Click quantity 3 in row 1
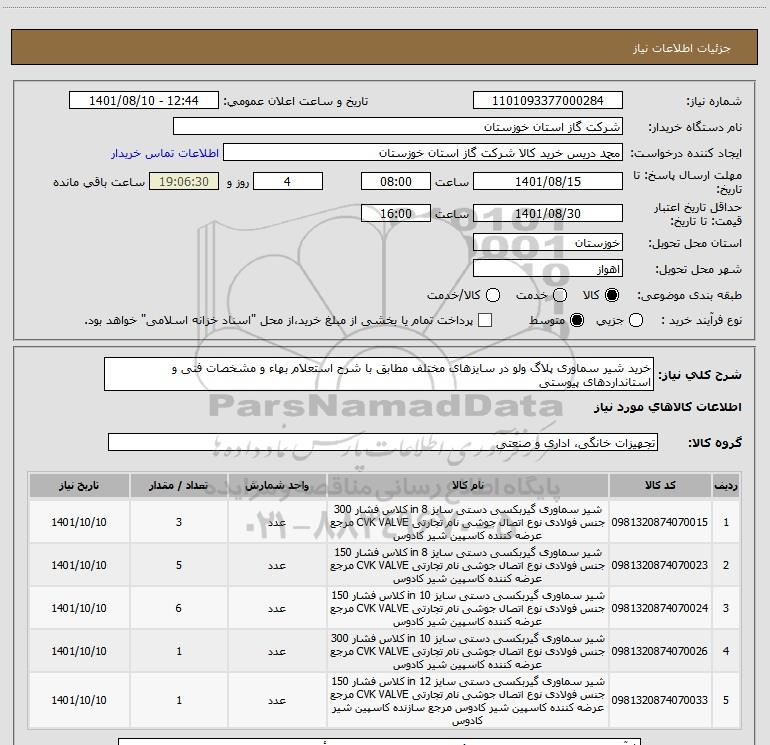This screenshot has width=770, height=745. point(179,522)
